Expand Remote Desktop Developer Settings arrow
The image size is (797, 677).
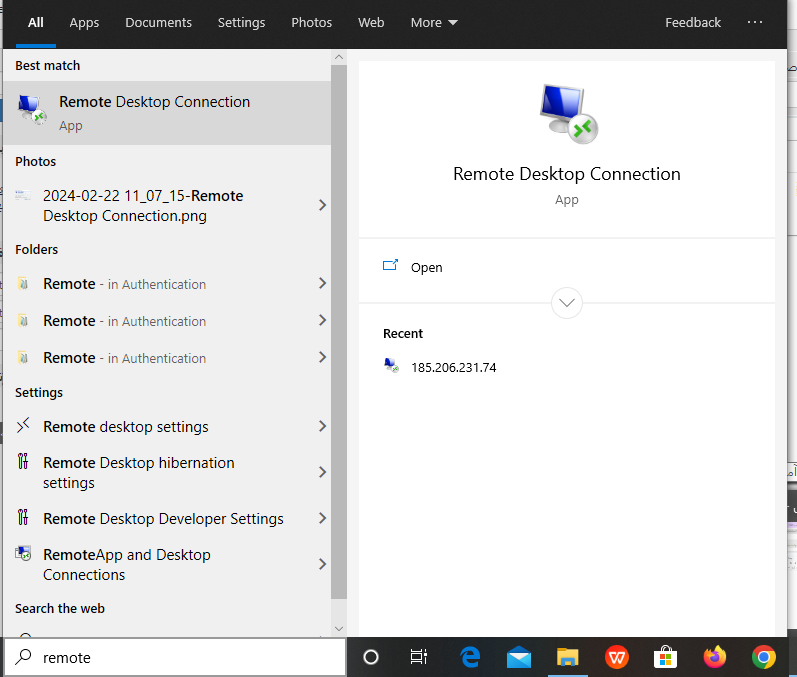(322, 518)
